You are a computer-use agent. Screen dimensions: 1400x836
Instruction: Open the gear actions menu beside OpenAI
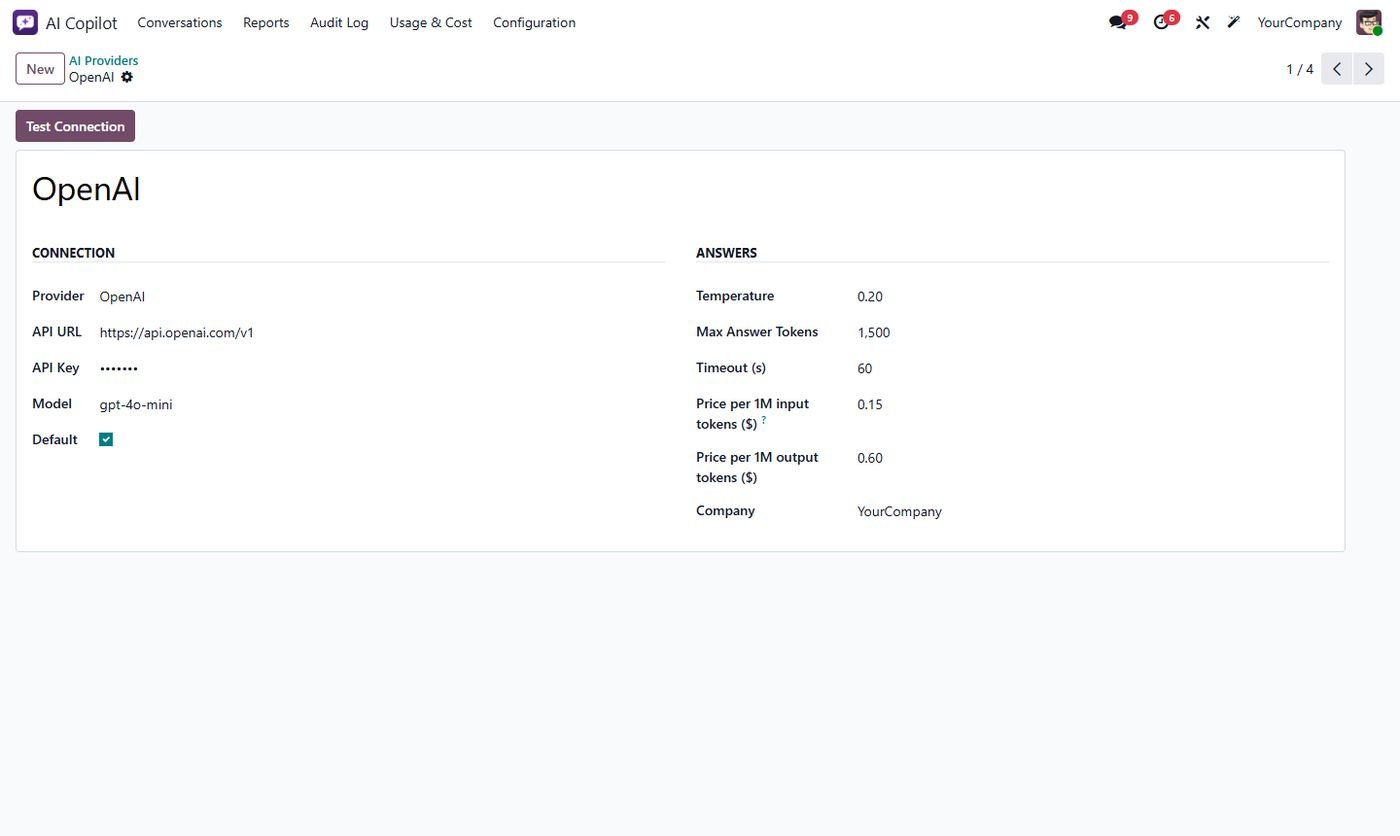127,77
